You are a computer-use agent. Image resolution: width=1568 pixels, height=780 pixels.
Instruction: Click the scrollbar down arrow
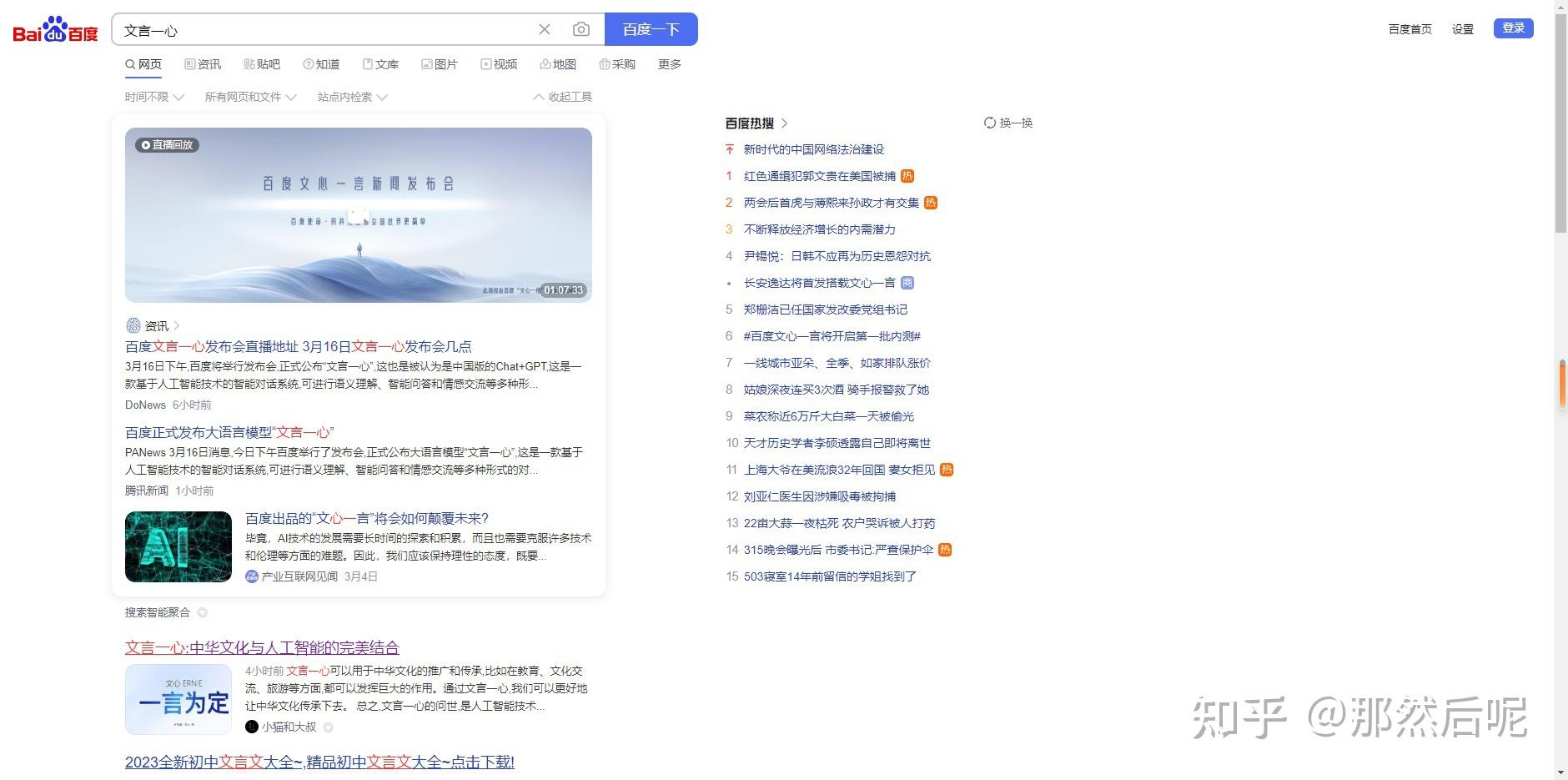(1560, 773)
